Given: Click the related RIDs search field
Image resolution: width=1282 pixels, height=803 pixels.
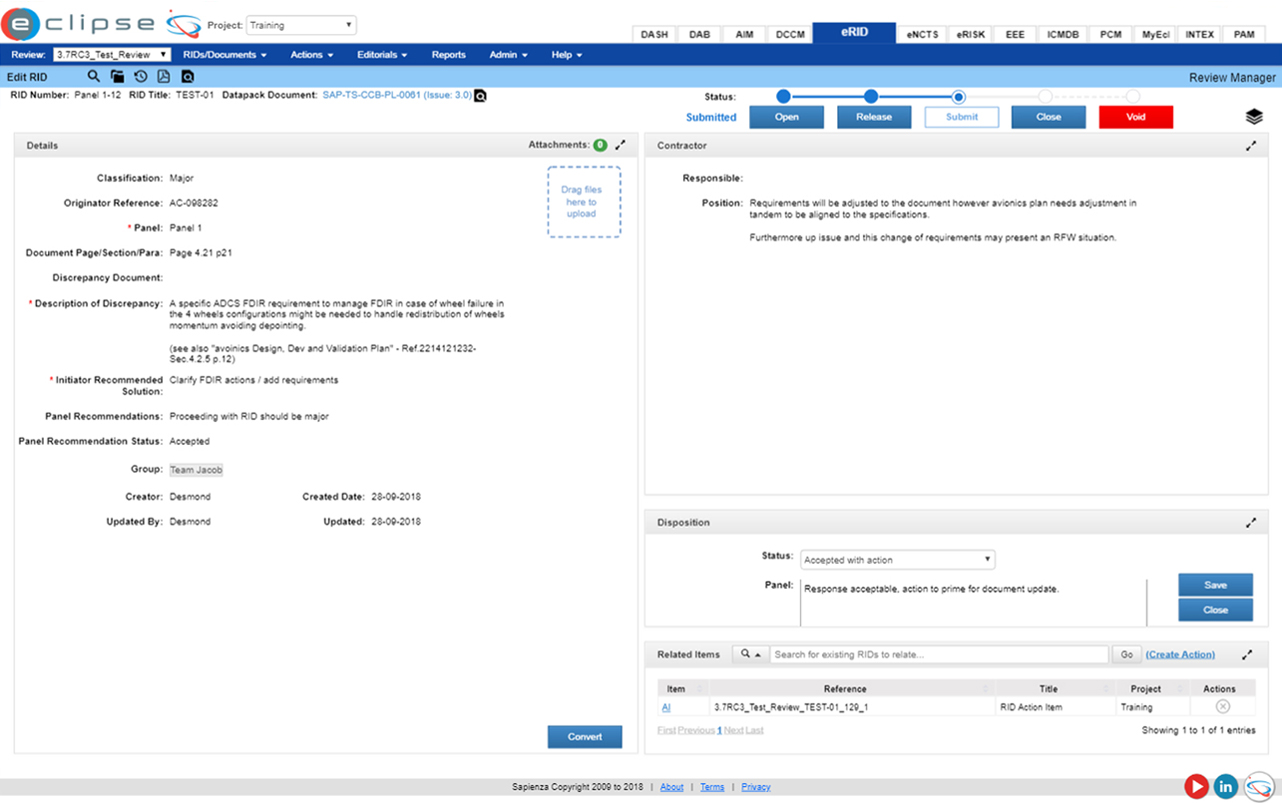Looking at the screenshot, I should tap(938, 654).
